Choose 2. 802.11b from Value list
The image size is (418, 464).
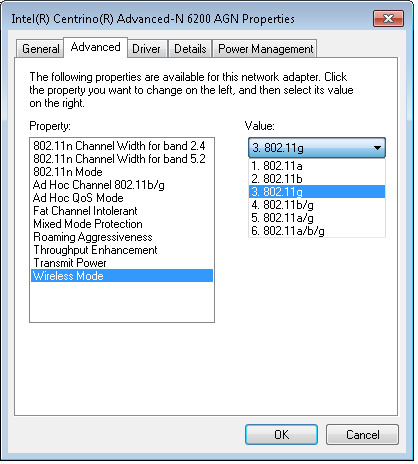click(x=317, y=179)
